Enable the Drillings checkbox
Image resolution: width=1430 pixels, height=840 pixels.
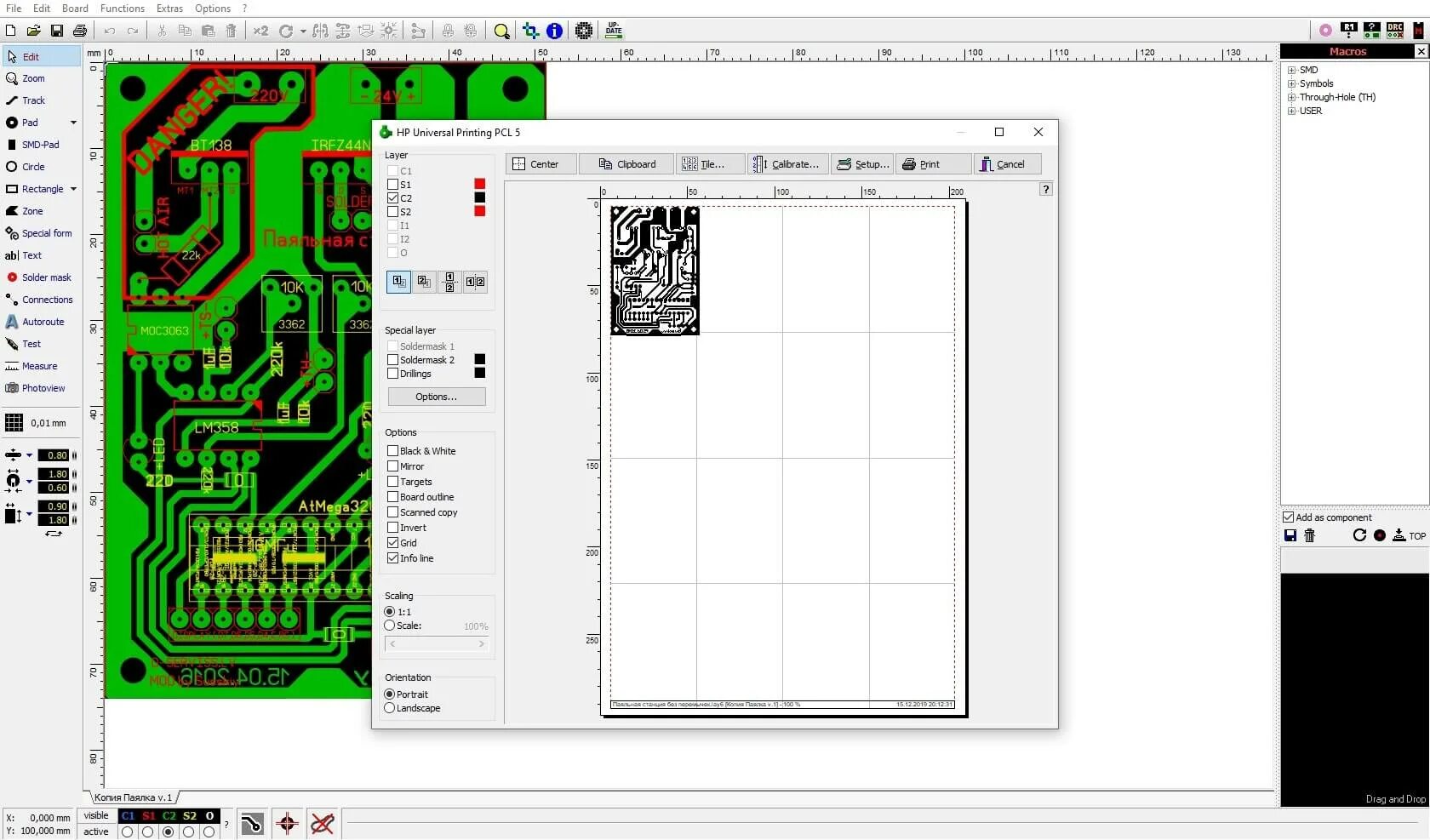point(392,374)
